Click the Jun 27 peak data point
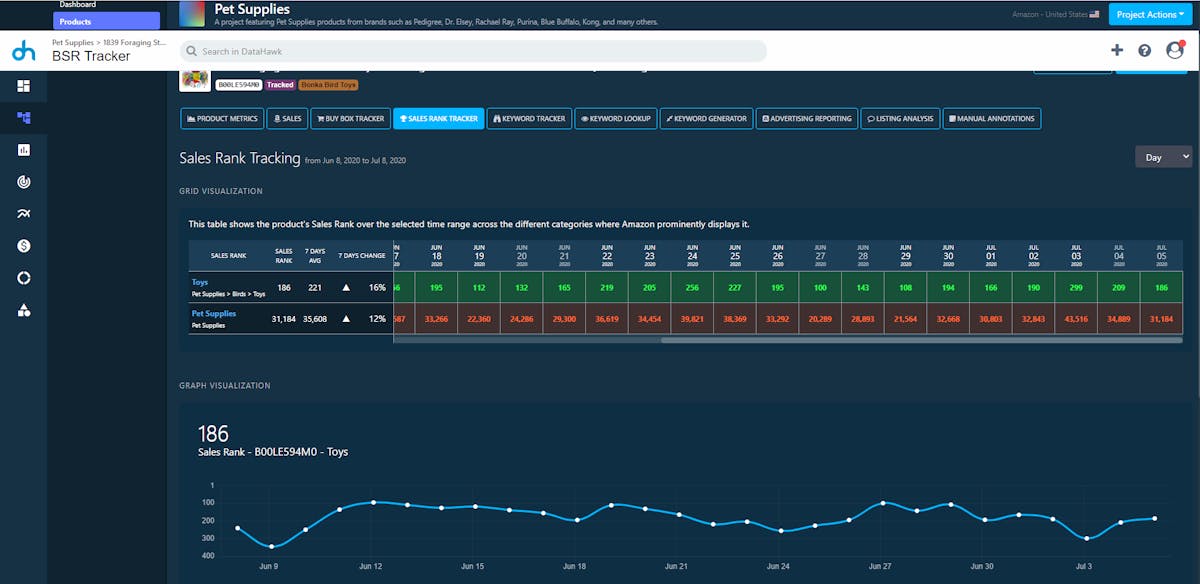Image resolution: width=1200 pixels, height=584 pixels. tap(883, 503)
